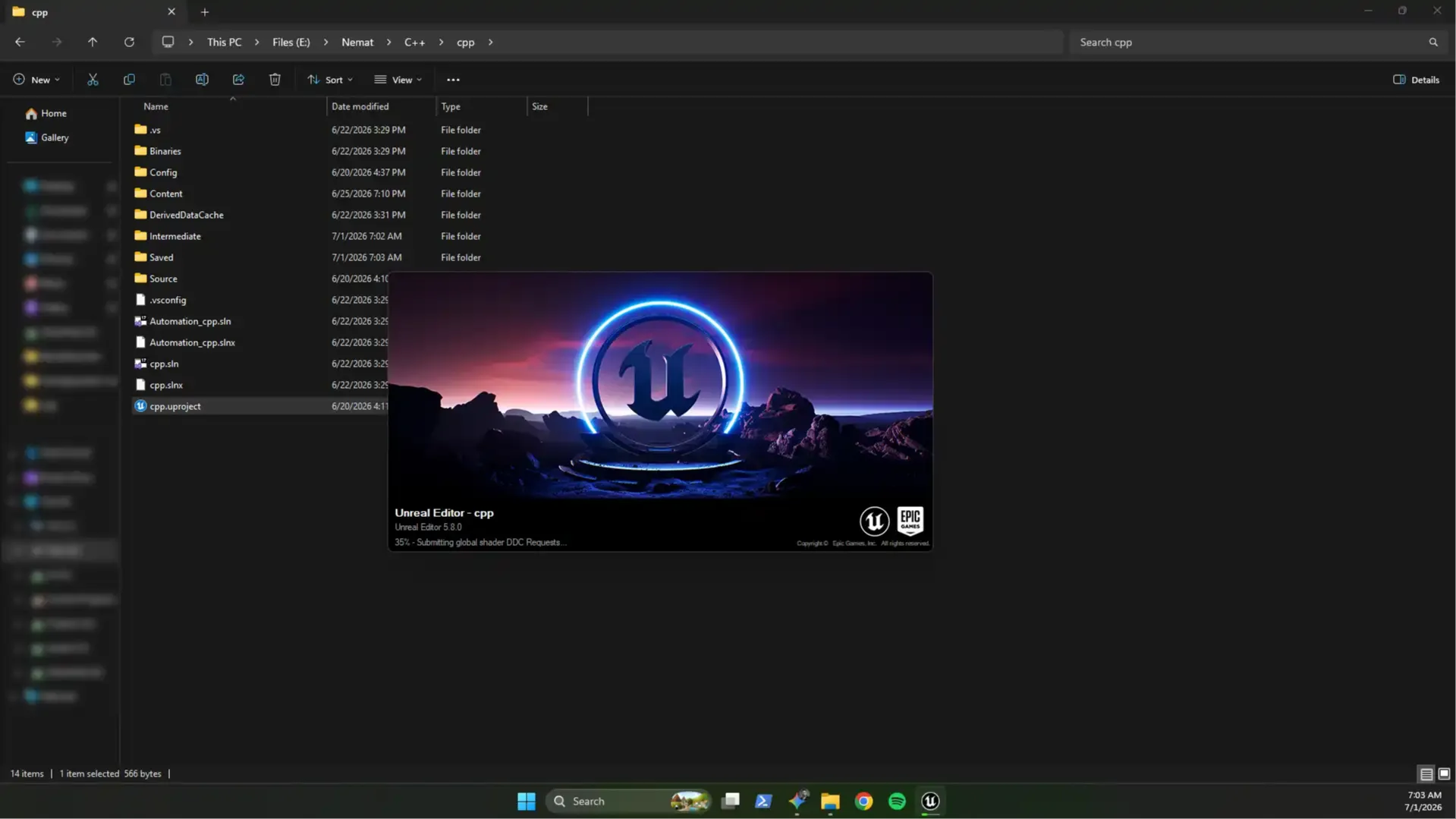Refresh the current folder
This screenshot has width=1456, height=819.
tap(129, 43)
